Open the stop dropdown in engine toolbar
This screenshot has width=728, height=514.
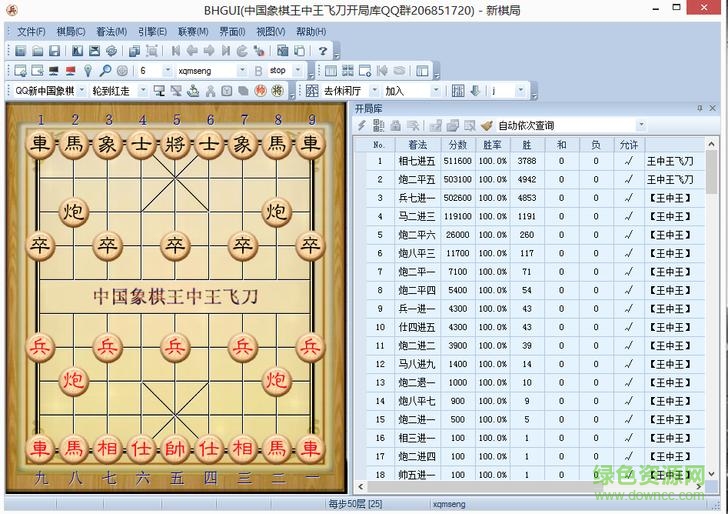click(x=298, y=71)
